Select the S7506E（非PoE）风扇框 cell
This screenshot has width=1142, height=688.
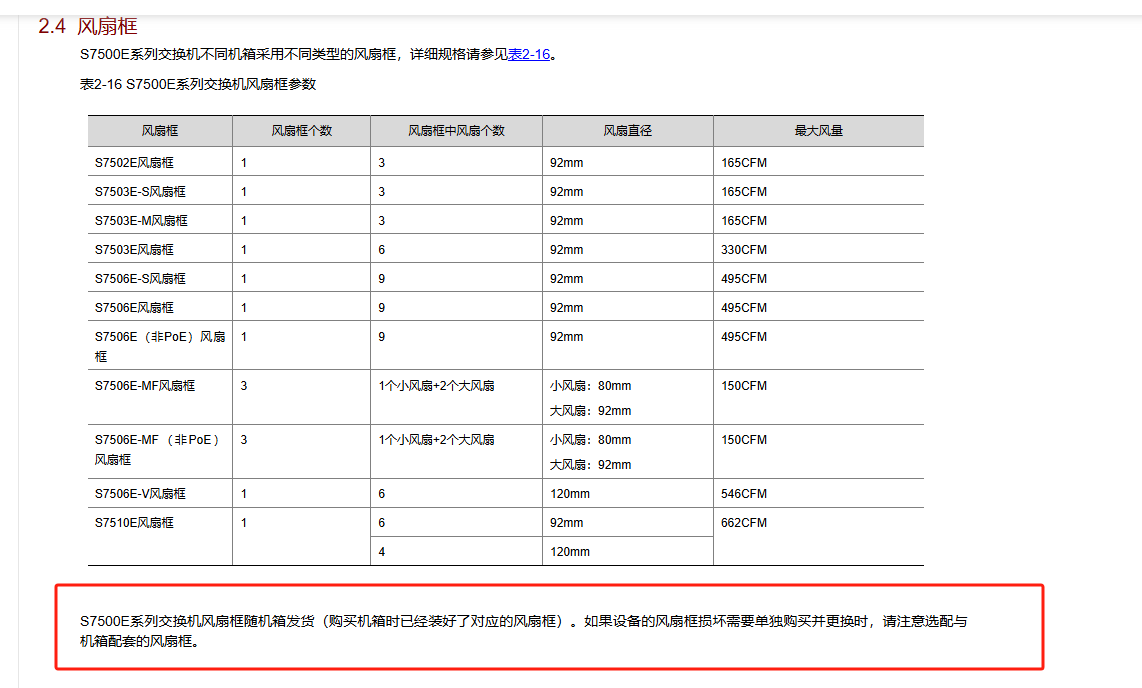pyautogui.click(x=160, y=347)
